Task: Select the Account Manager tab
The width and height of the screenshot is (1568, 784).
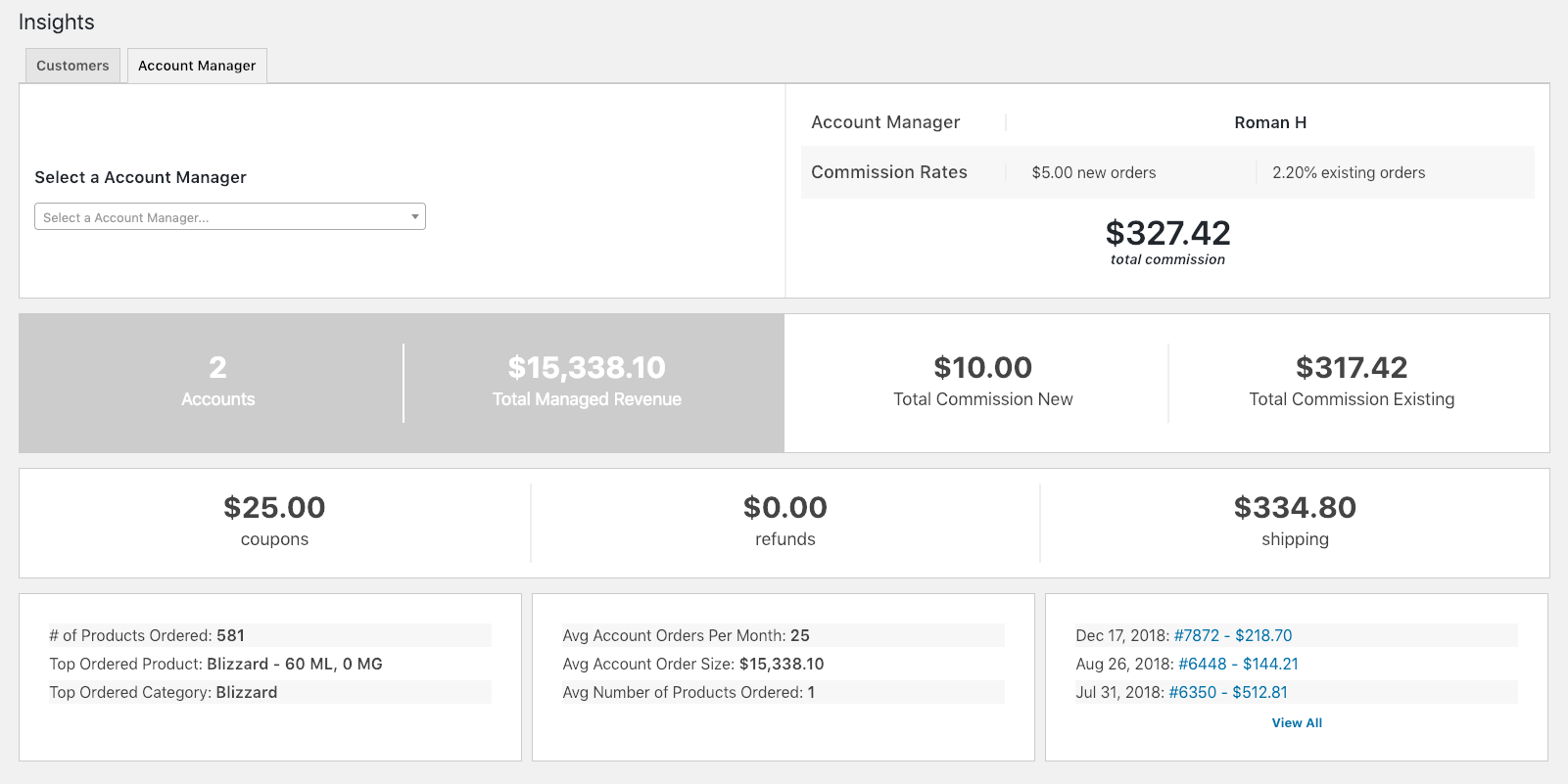Action: click(x=197, y=66)
